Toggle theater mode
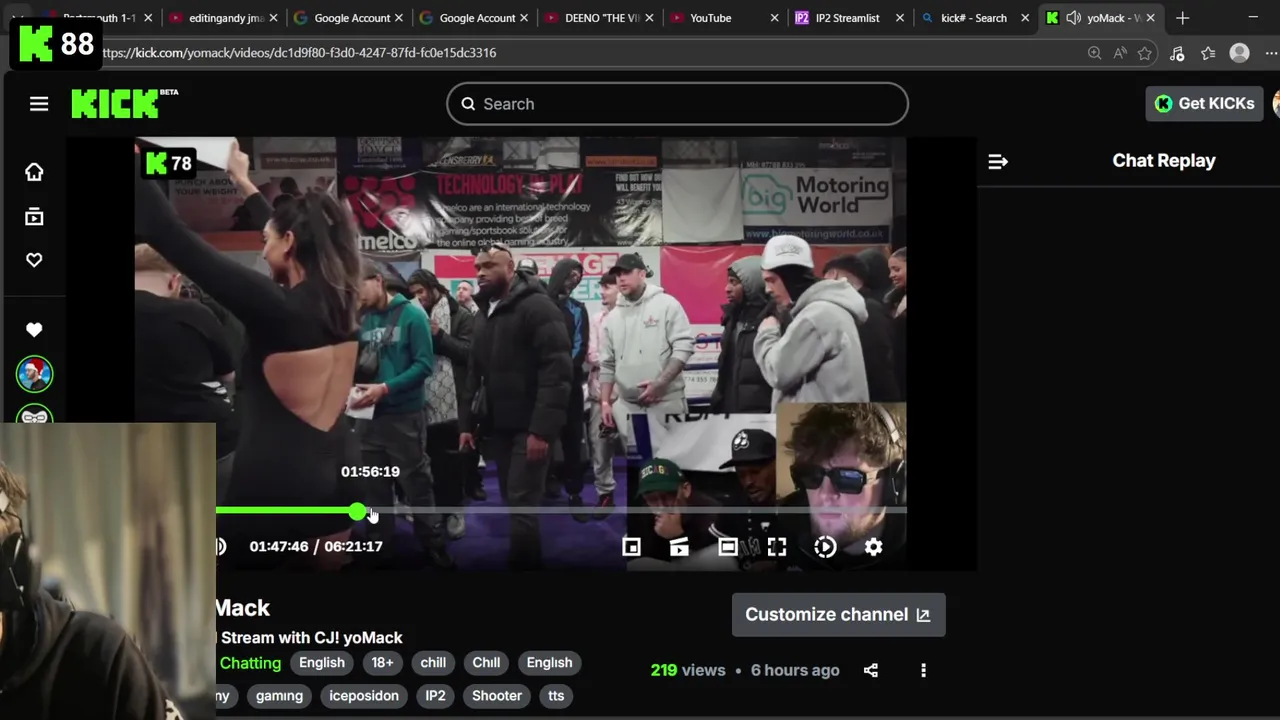 [x=727, y=546]
